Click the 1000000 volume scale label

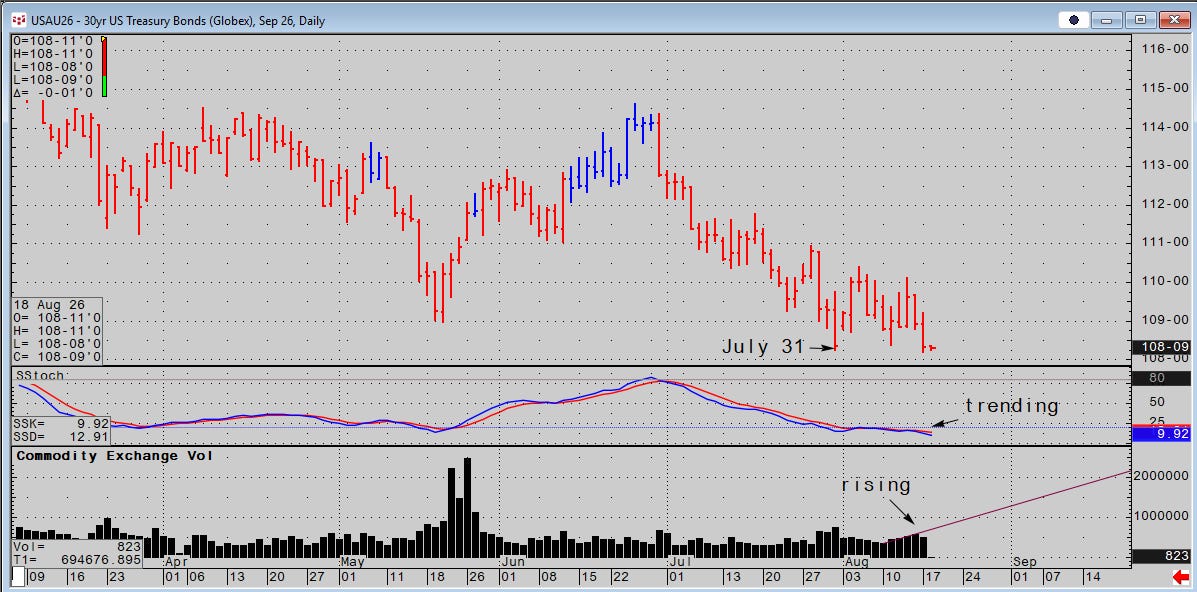(1163, 516)
